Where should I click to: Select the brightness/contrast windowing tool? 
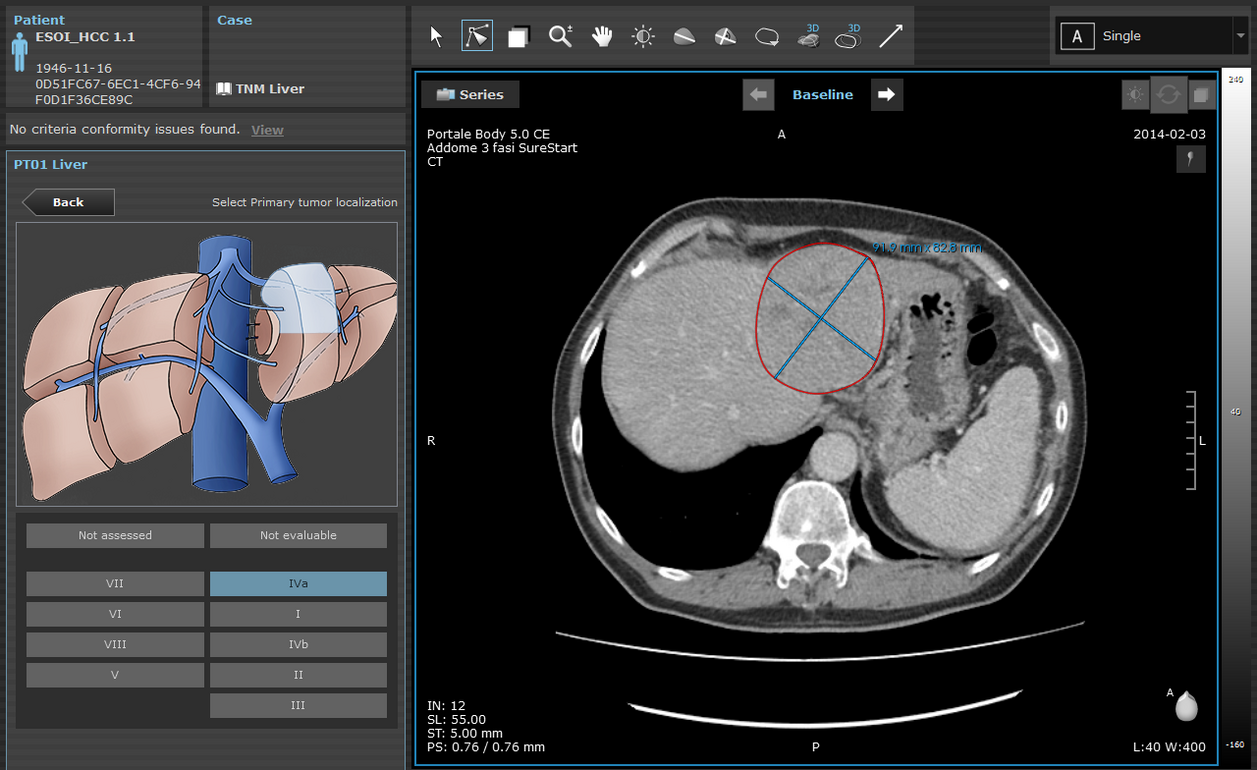coord(643,37)
